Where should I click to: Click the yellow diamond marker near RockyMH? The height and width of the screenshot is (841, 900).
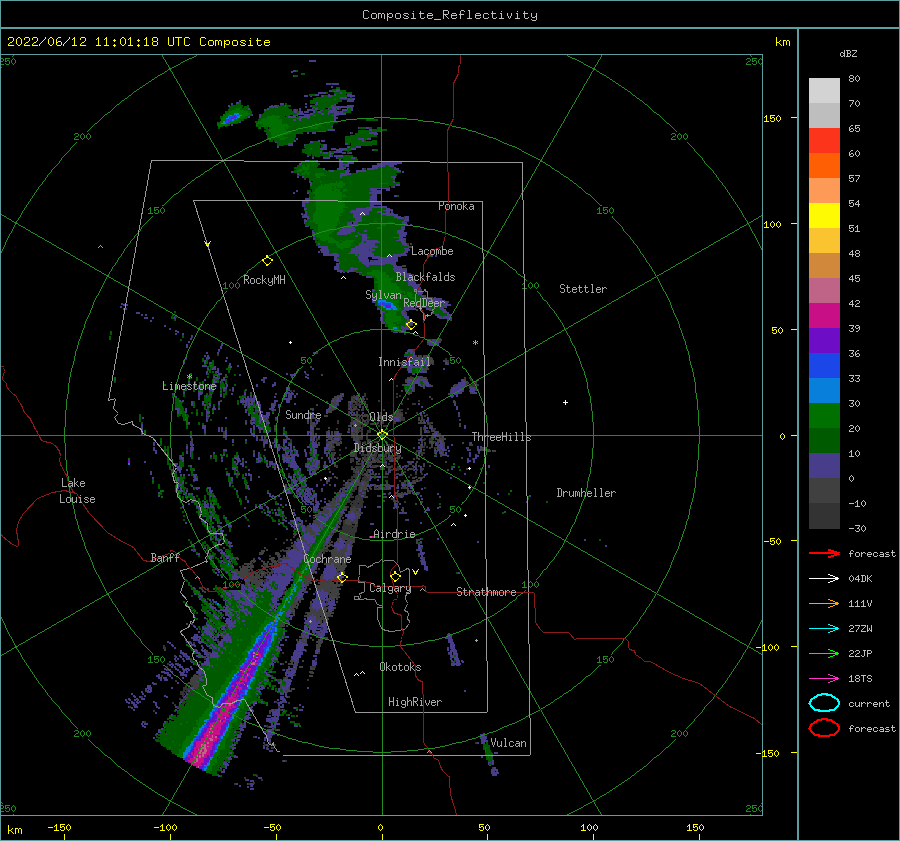(x=267, y=261)
